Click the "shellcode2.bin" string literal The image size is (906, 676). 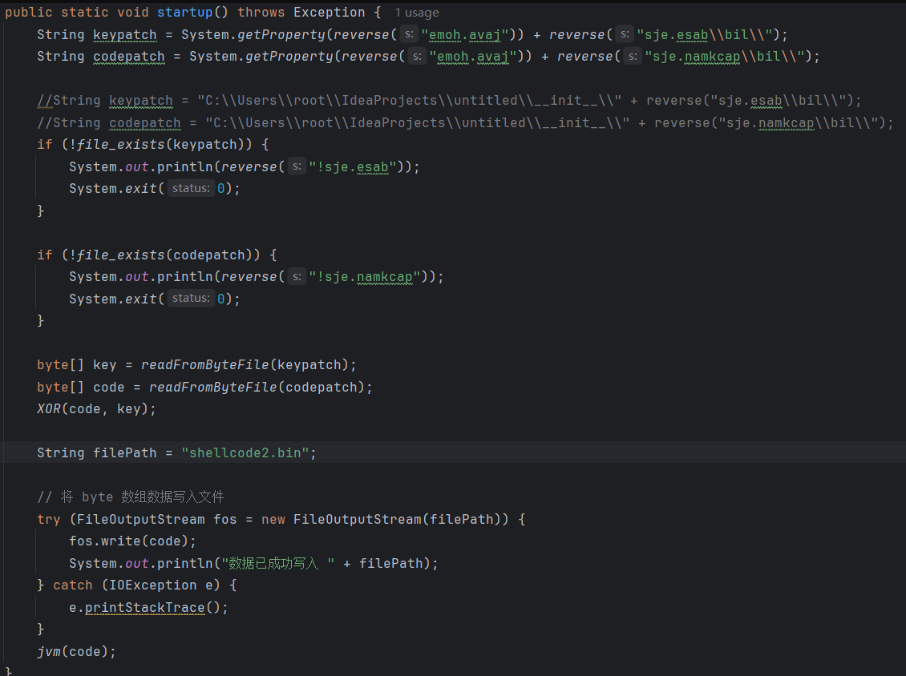click(246, 453)
